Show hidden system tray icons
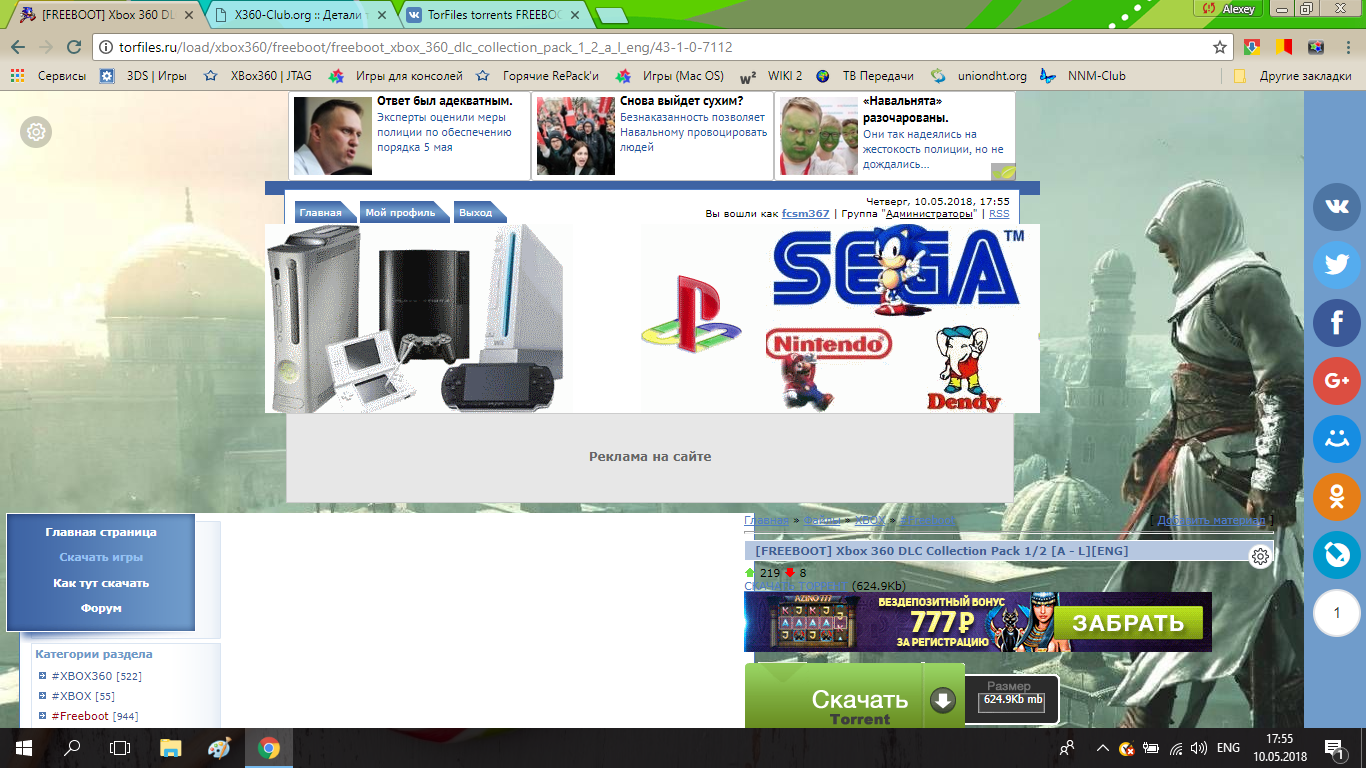Screen dimensions: 1366x768 (1102, 748)
